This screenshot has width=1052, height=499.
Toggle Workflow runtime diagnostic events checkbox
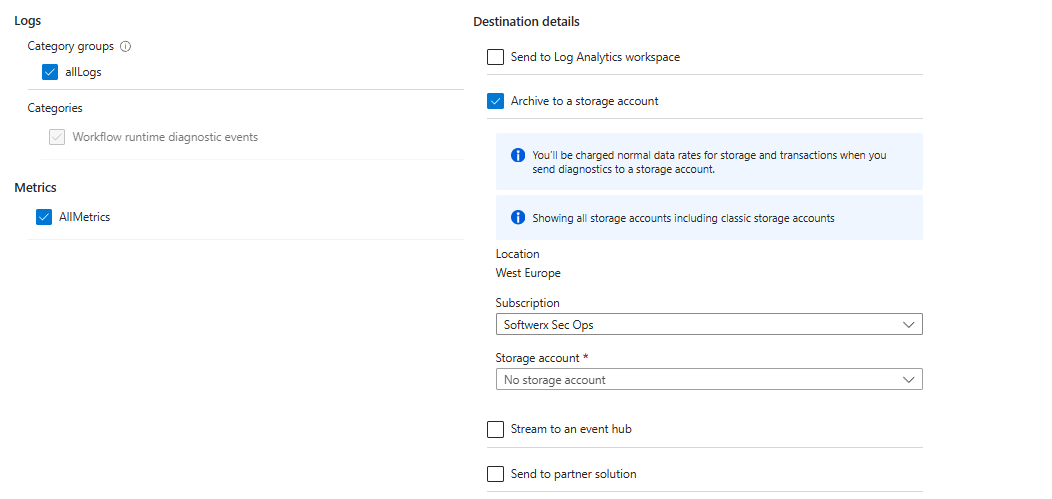point(57,137)
